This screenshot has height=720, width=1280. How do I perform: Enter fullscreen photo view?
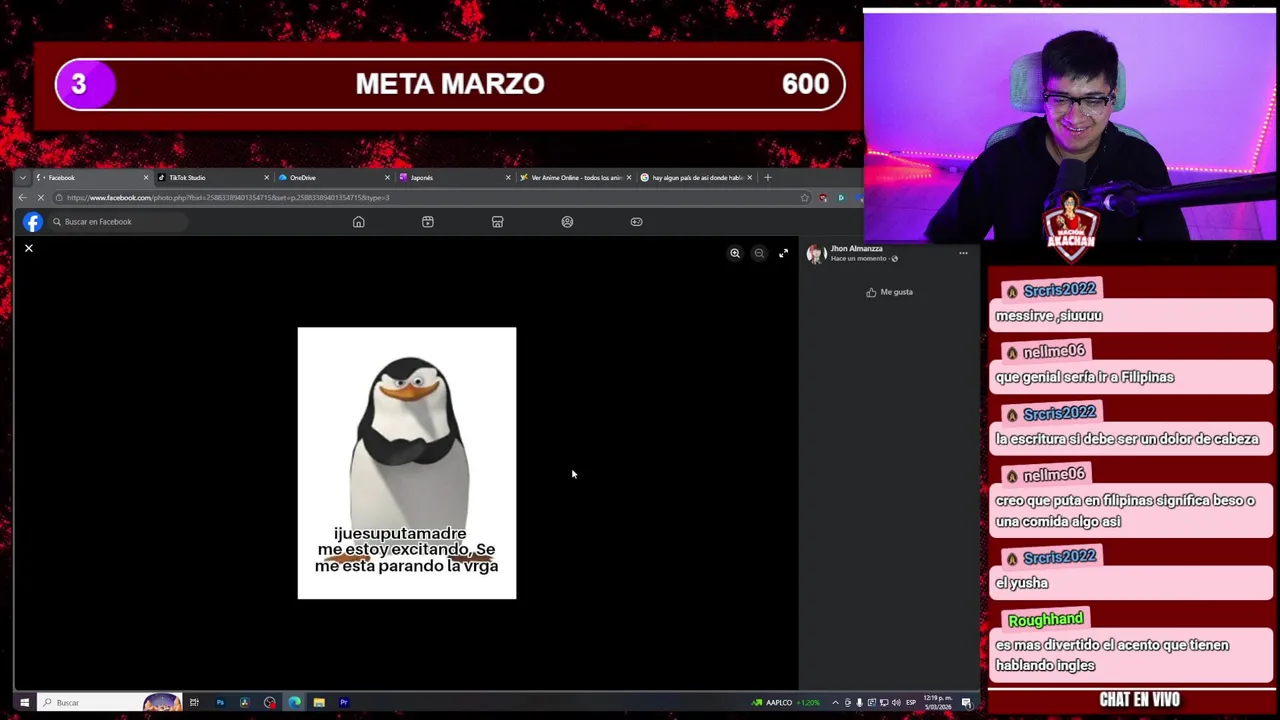pyautogui.click(x=783, y=253)
